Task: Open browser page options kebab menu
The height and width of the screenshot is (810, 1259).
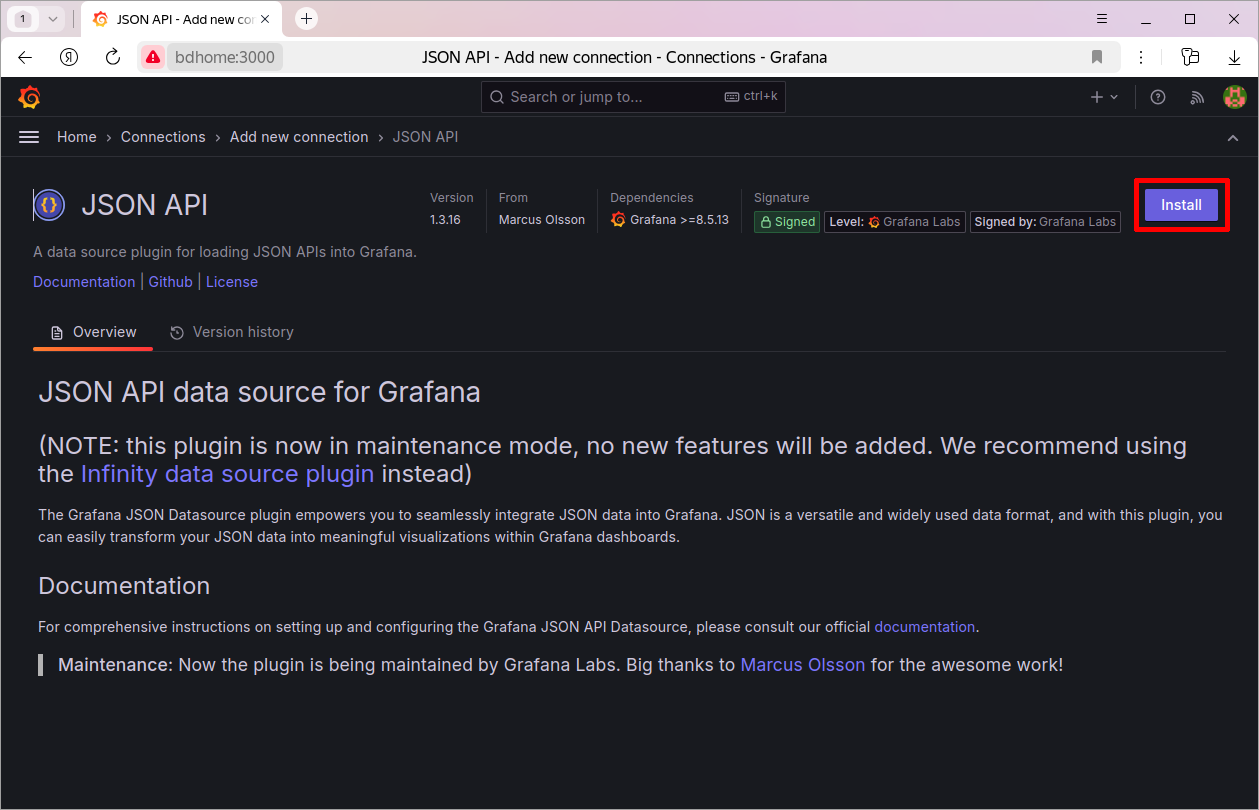Action: click(x=1141, y=57)
